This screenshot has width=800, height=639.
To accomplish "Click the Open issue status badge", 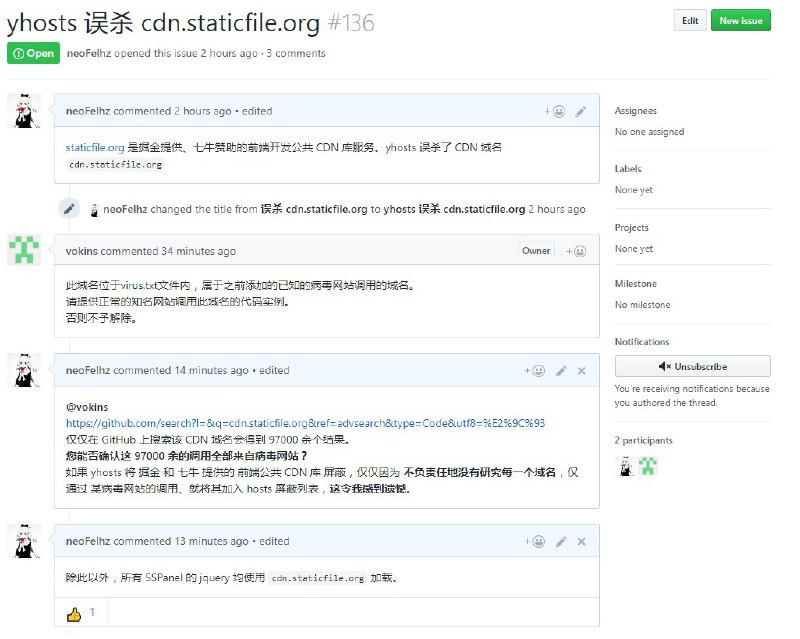I will (x=33, y=53).
